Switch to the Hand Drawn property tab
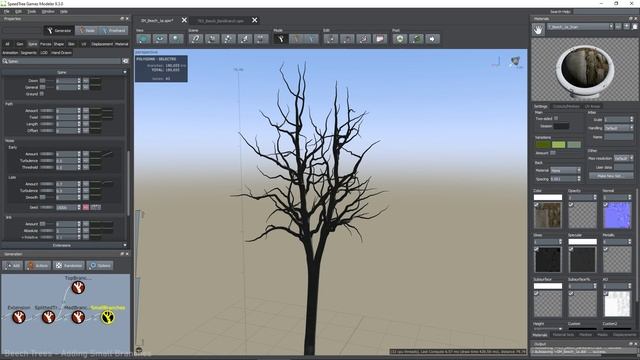The height and width of the screenshot is (360, 640). point(61,53)
